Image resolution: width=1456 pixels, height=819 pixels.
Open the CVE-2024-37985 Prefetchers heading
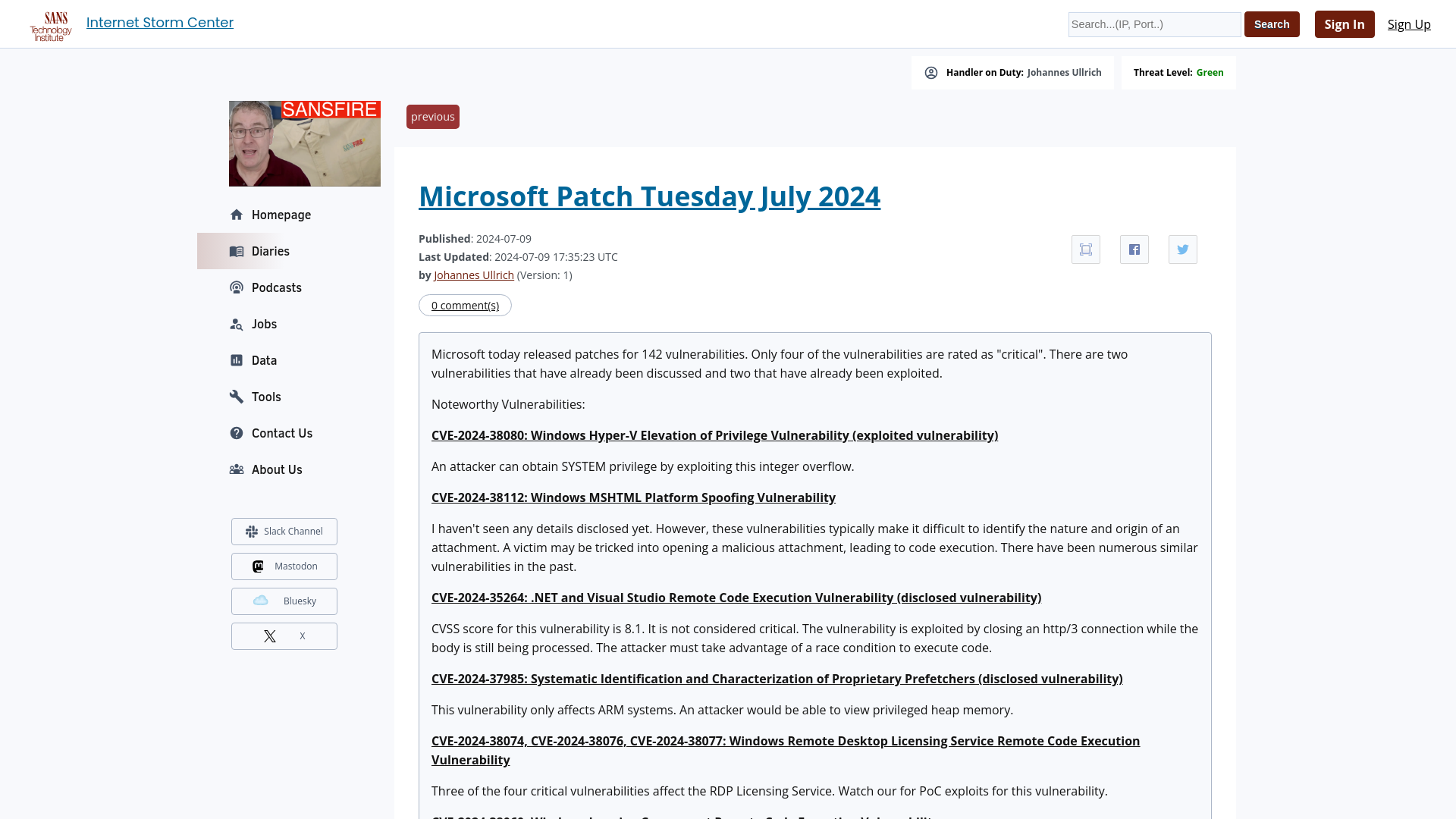(x=777, y=679)
